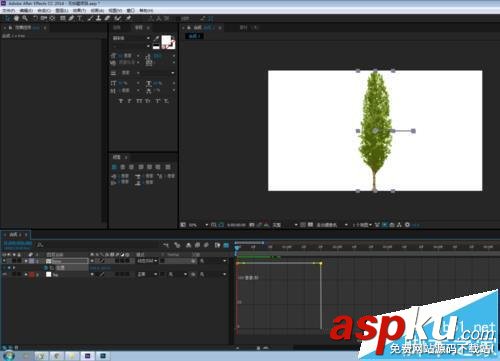The image size is (500, 361).
Task: Click the red label color of bg layer
Action: tap(32, 274)
